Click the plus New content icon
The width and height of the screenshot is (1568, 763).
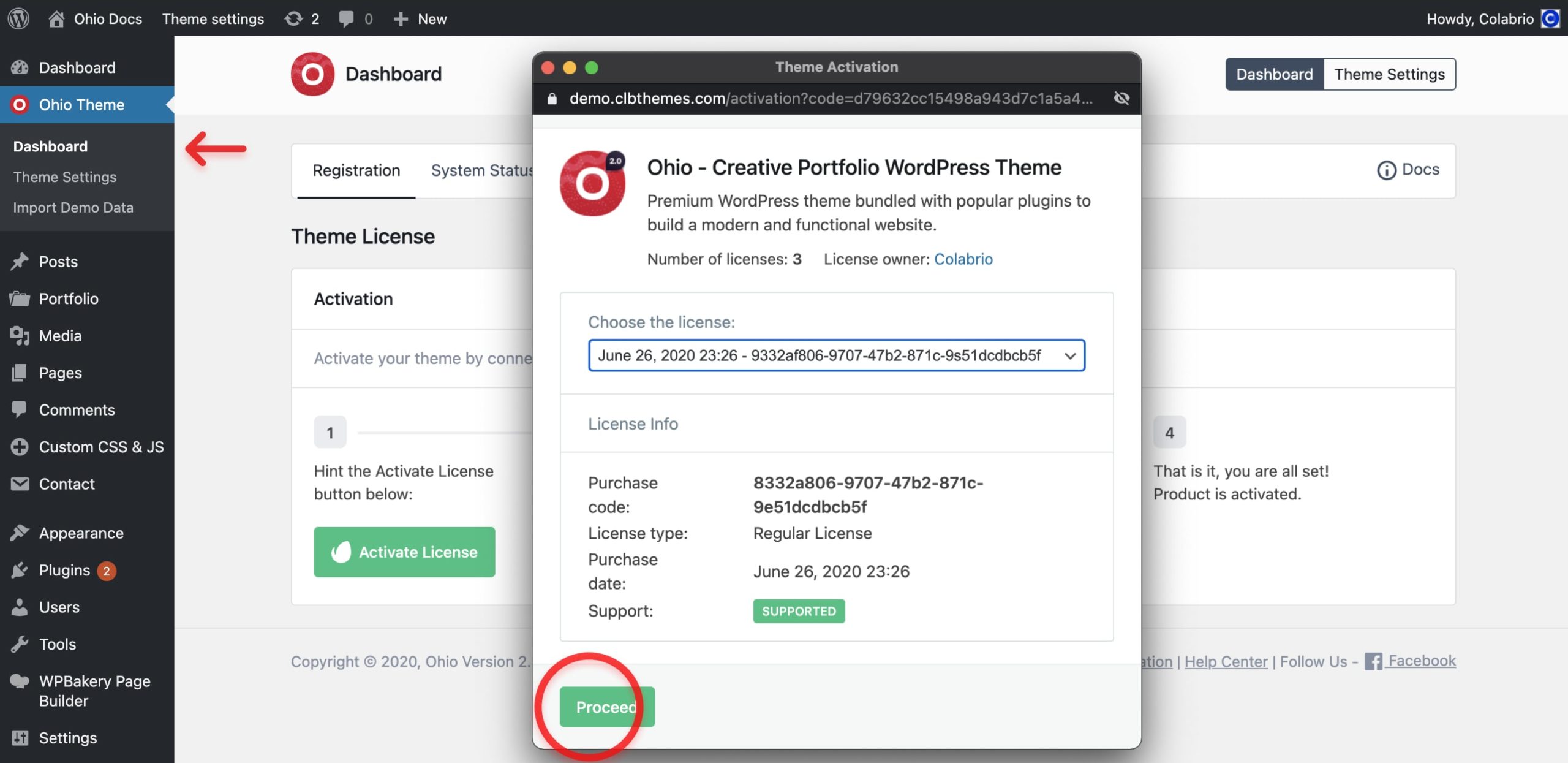click(x=401, y=19)
